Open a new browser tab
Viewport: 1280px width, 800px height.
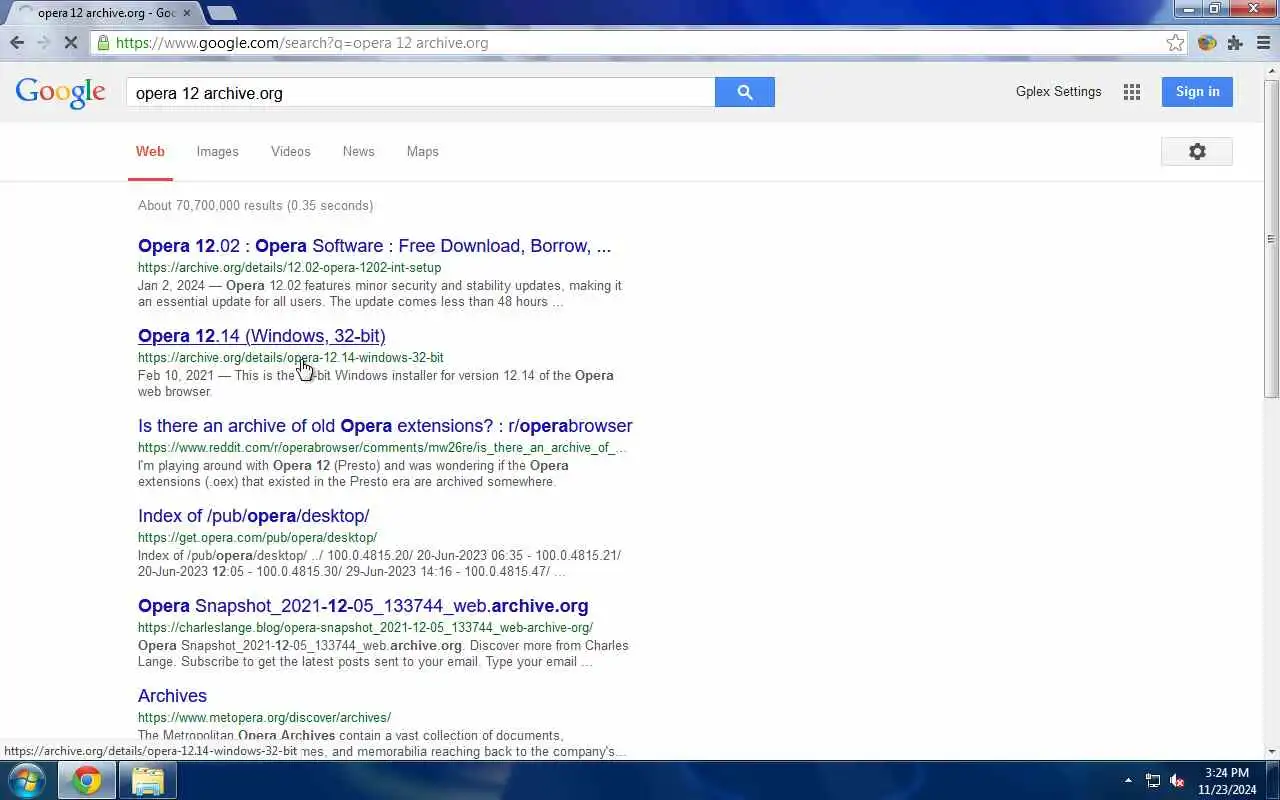(x=221, y=13)
